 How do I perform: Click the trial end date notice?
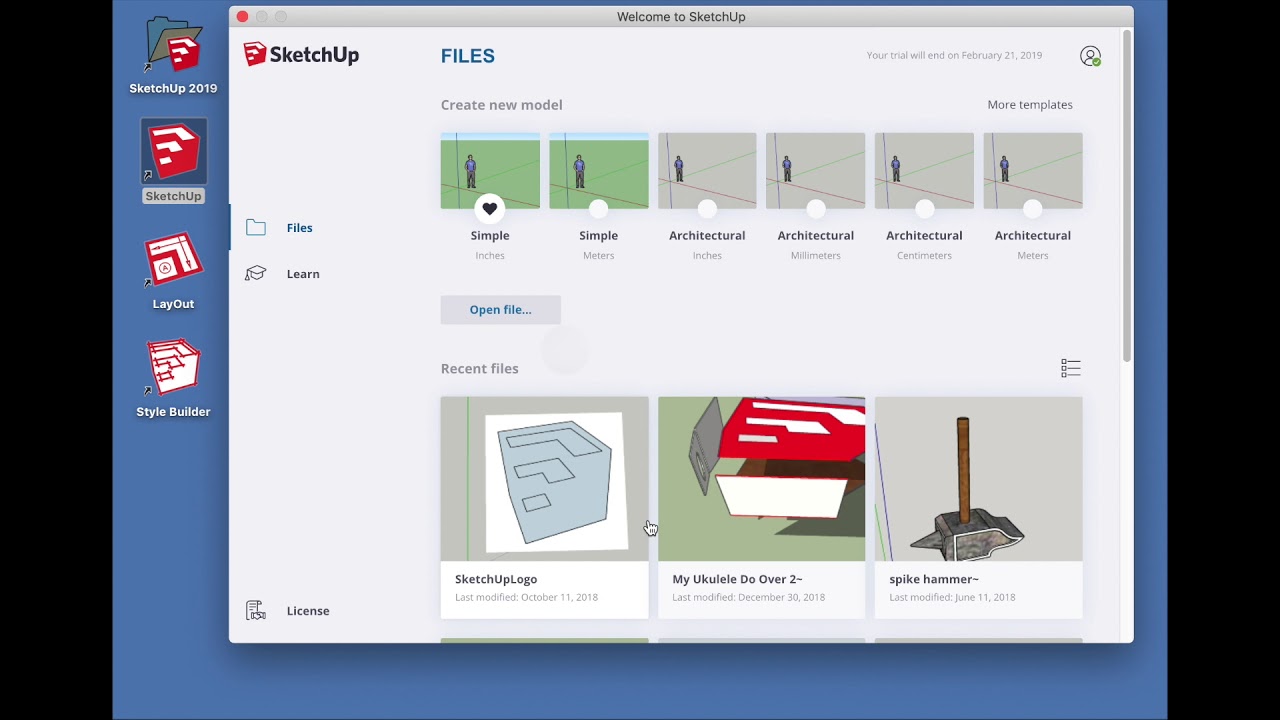tap(954, 56)
